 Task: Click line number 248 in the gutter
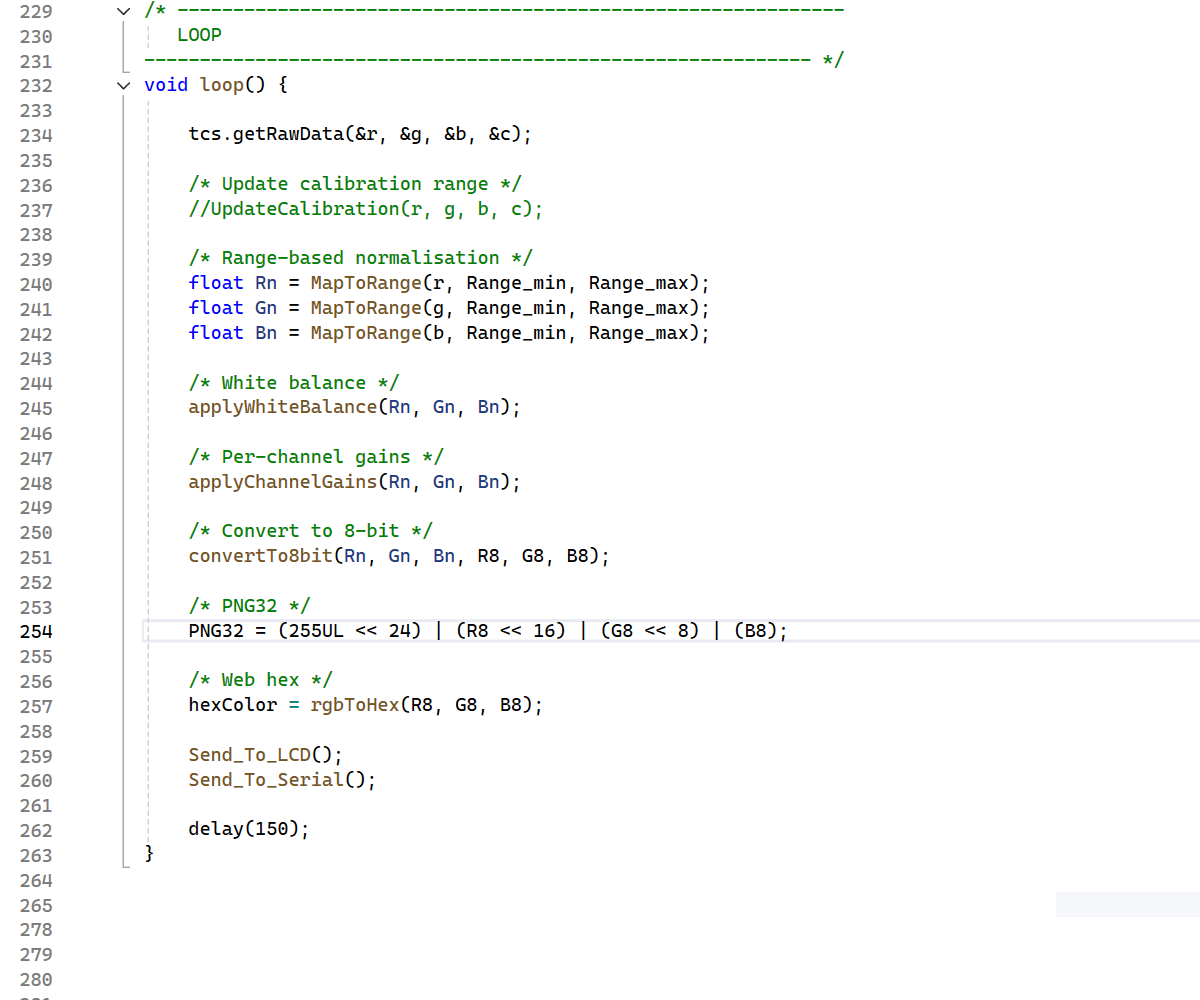pyautogui.click(x=36, y=483)
